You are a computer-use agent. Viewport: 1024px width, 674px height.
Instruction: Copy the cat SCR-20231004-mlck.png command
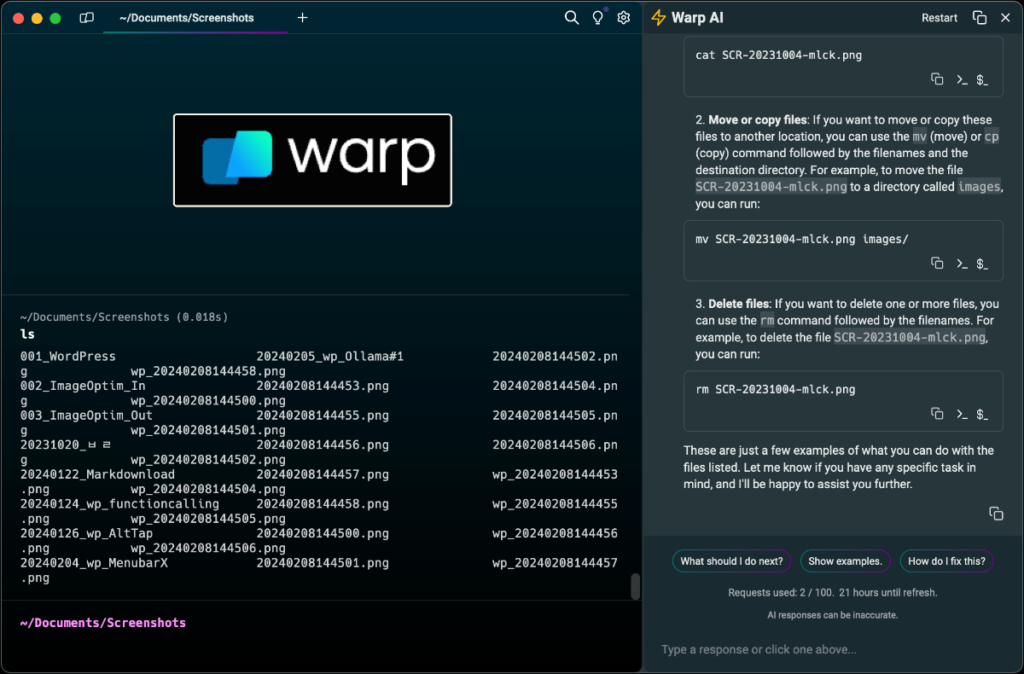(937, 78)
